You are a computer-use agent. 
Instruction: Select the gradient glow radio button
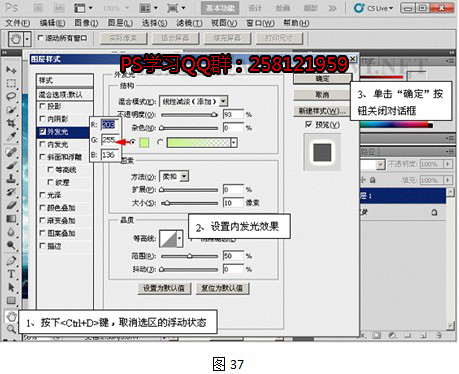[160, 142]
